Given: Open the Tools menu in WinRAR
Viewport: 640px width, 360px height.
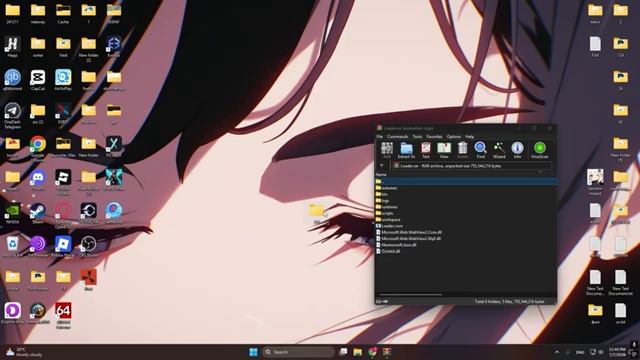Looking at the screenshot, I should pyautogui.click(x=417, y=137).
